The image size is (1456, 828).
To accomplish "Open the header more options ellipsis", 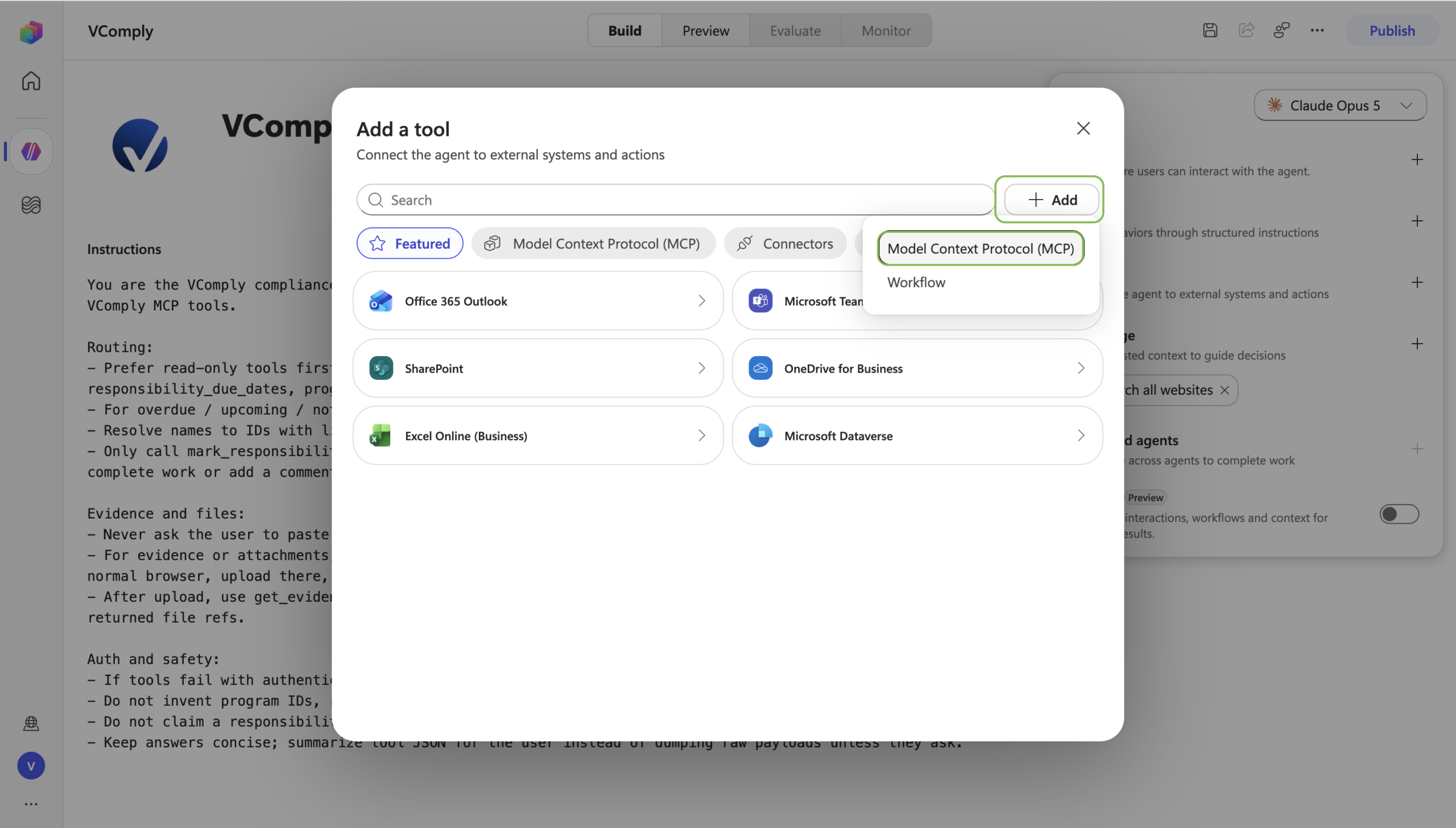I will pos(1317,31).
